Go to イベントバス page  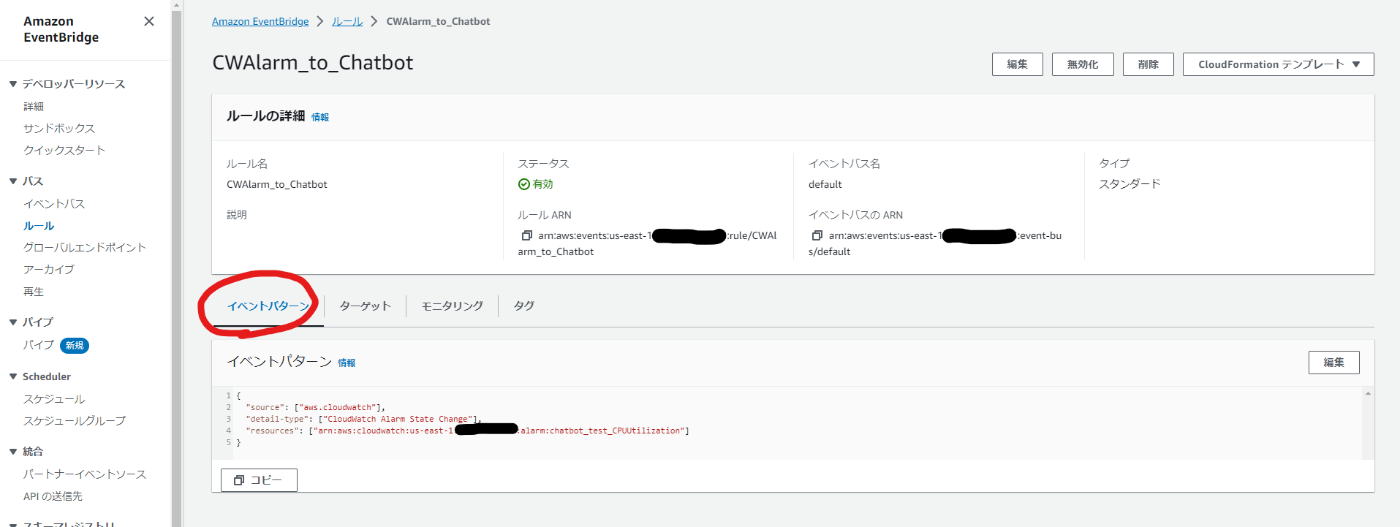pos(54,204)
